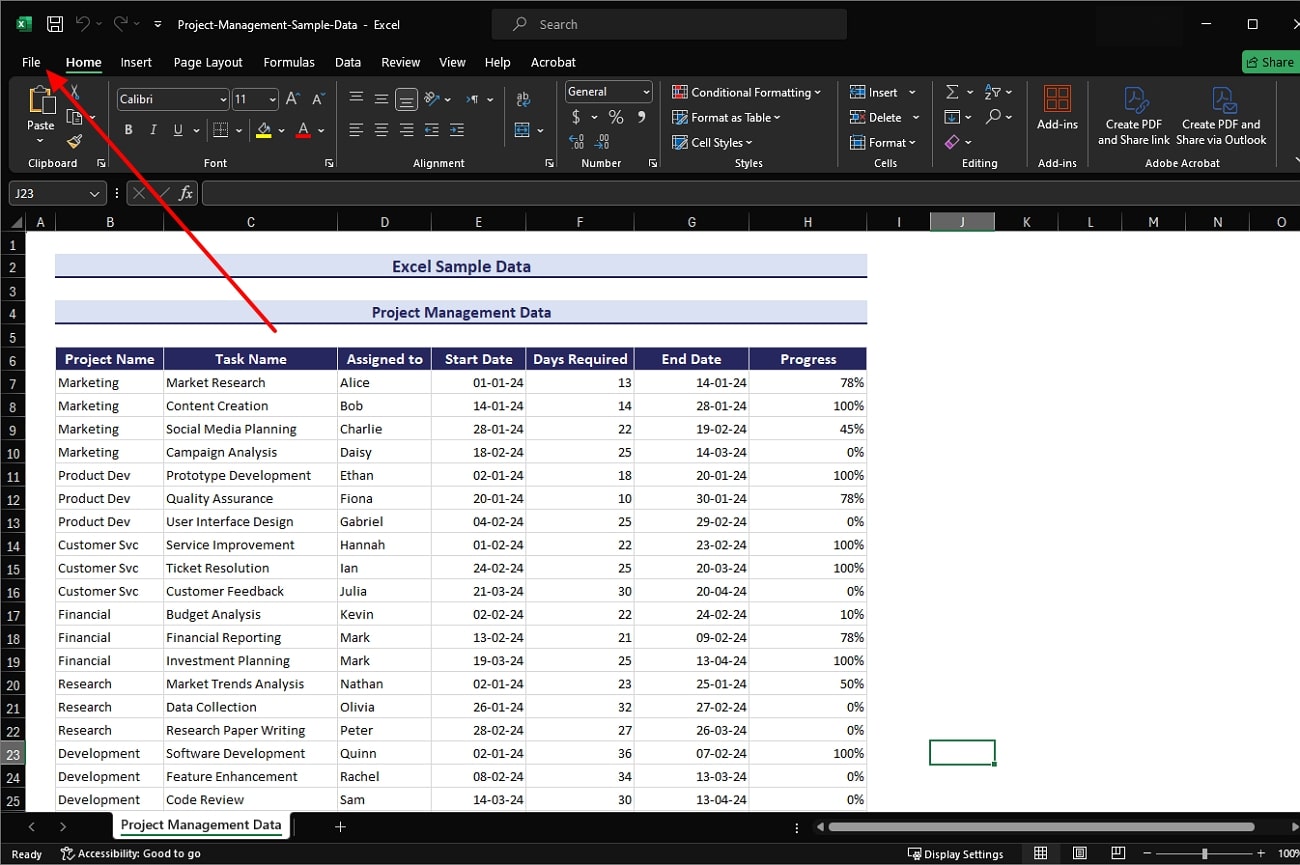The width and height of the screenshot is (1300, 865).
Task: Expand Format as Table menu
Action: pos(726,117)
